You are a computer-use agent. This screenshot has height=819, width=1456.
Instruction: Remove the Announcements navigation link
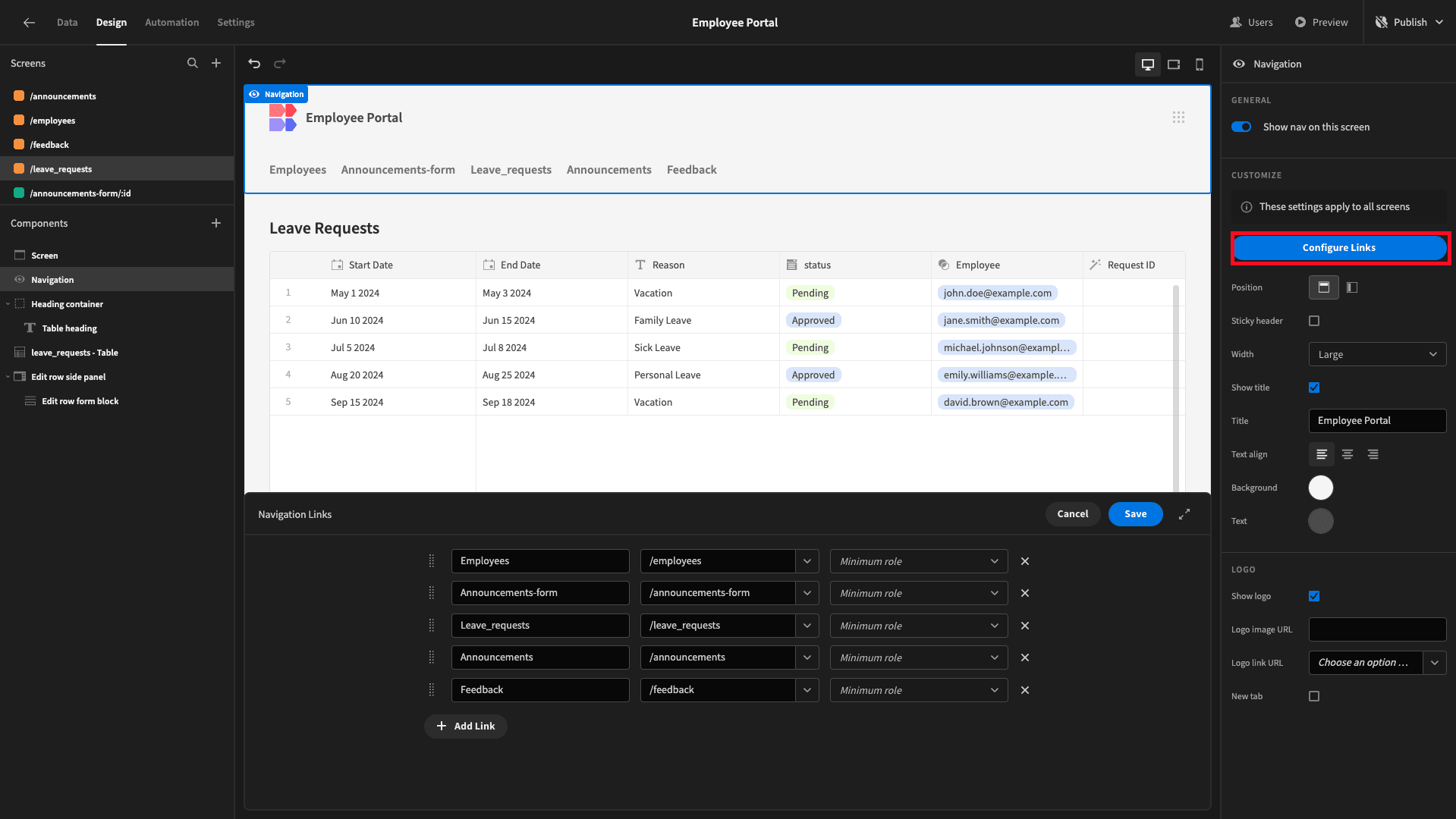(x=1025, y=657)
